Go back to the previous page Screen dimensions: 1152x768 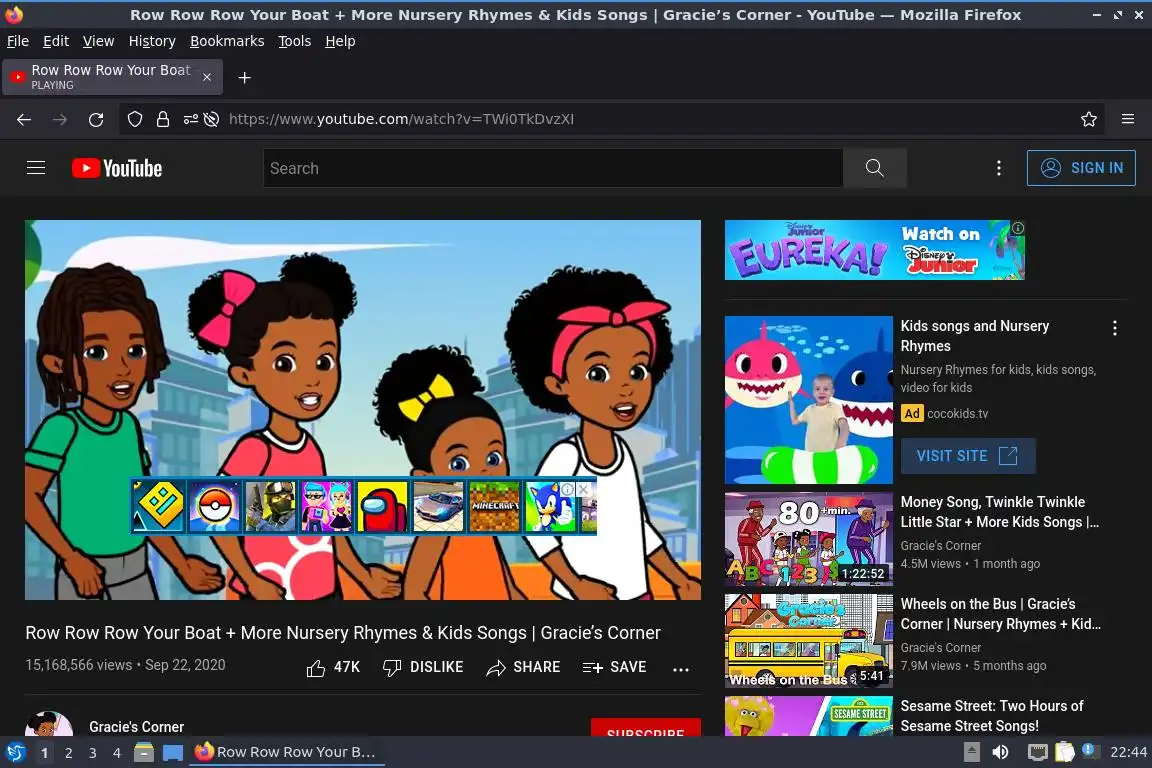(24, 119)
